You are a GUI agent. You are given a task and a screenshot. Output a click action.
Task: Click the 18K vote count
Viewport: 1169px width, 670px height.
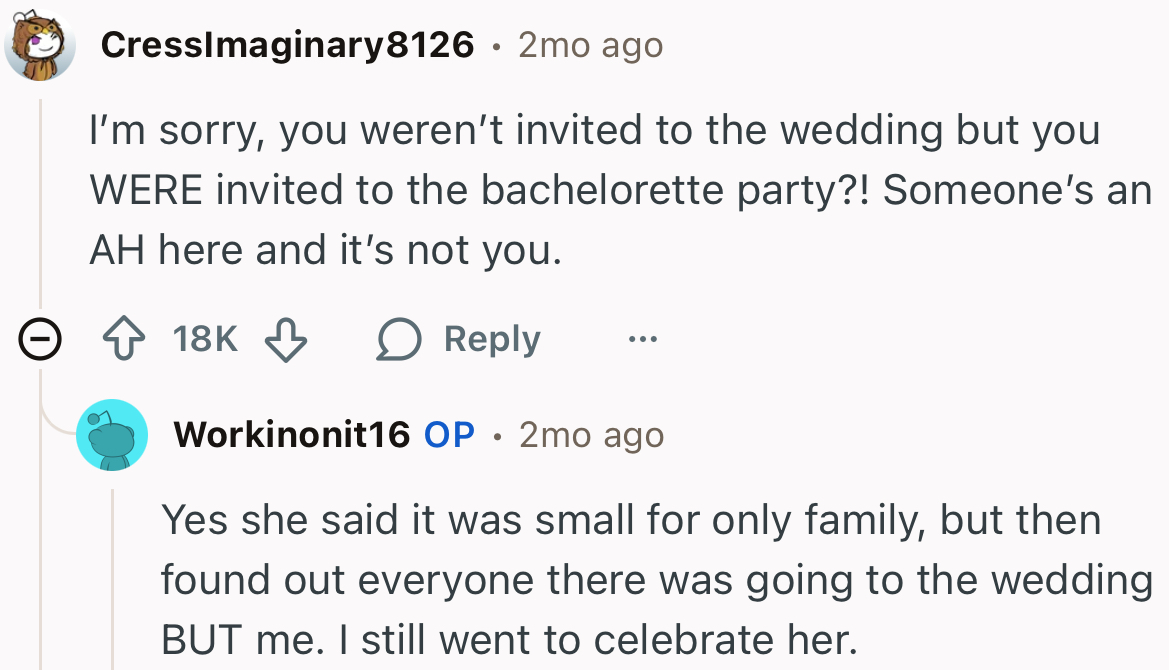(205, 340)
